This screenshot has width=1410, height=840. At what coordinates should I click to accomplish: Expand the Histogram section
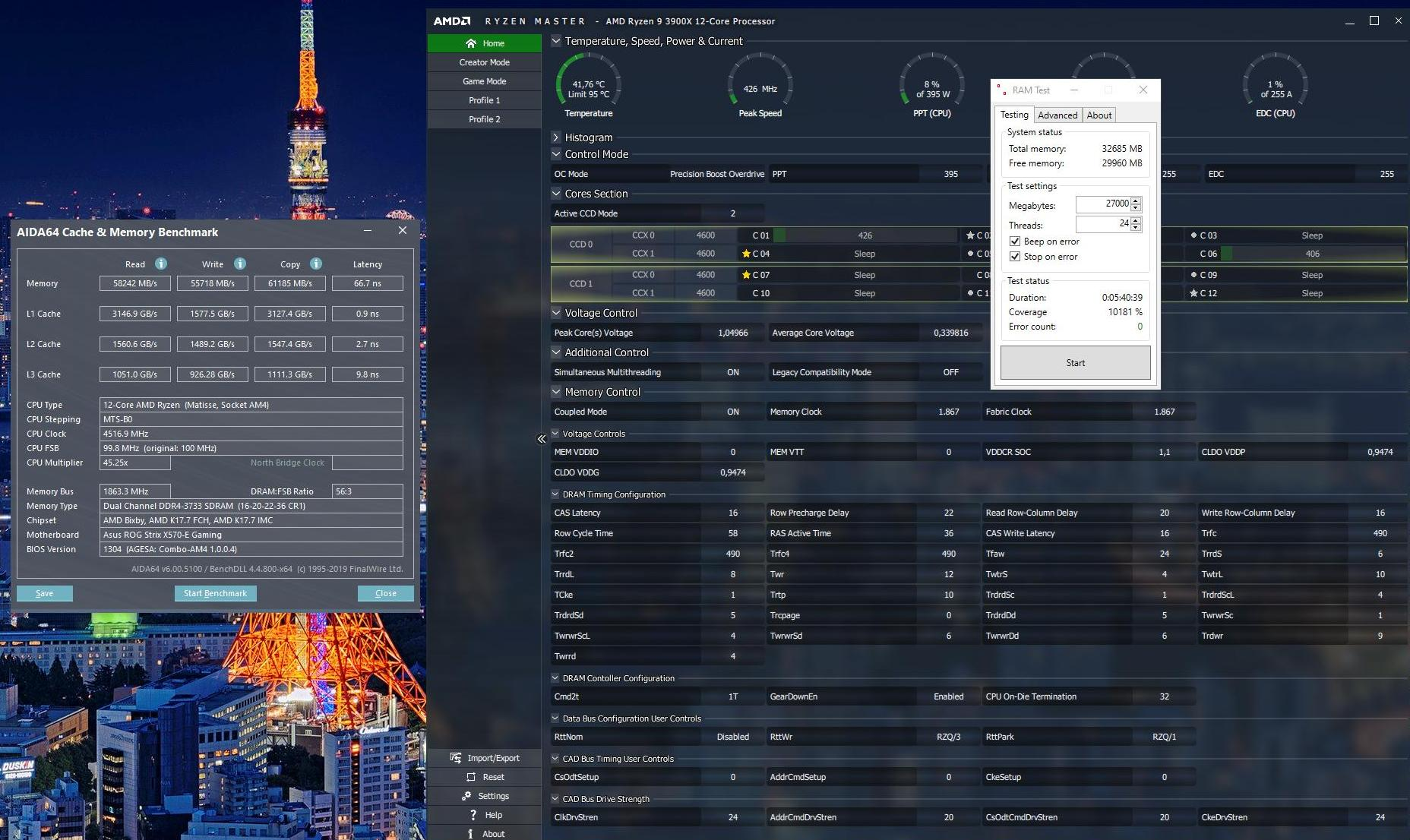point(556,137)
